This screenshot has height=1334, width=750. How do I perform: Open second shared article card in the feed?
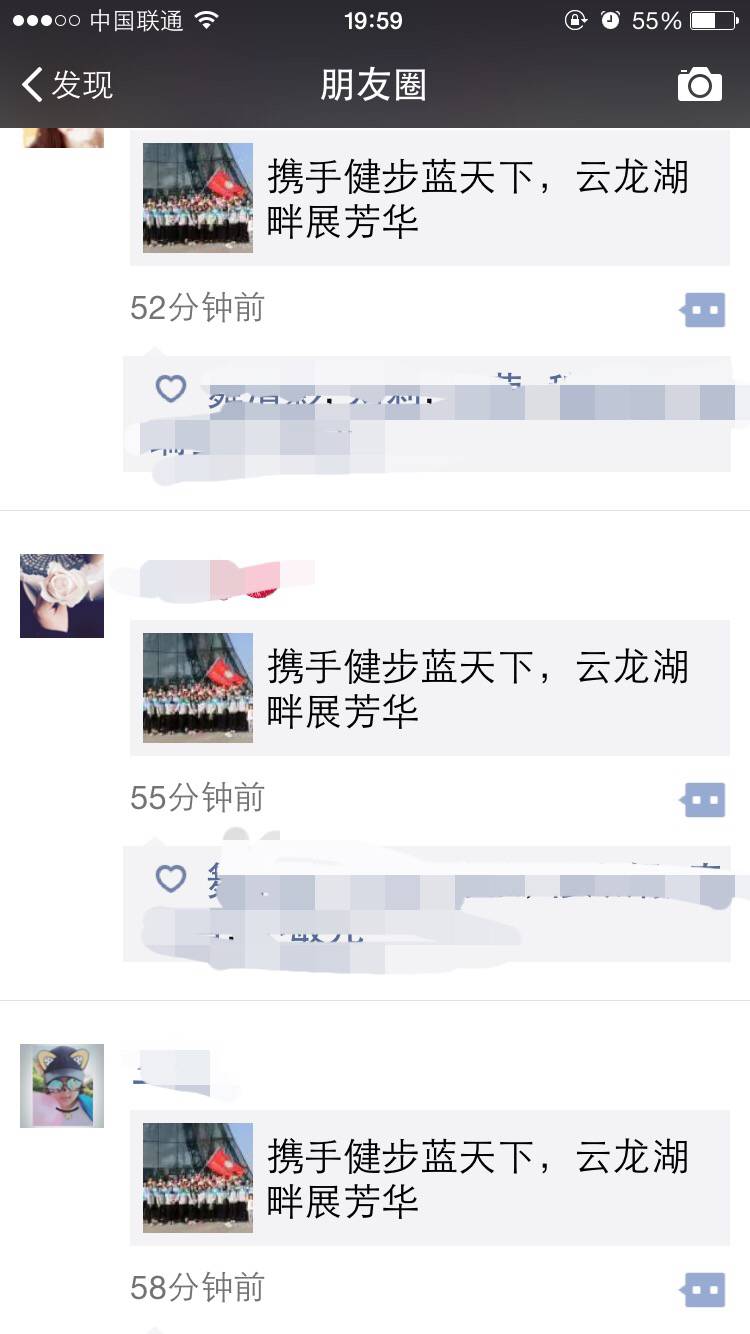point(430,688)
